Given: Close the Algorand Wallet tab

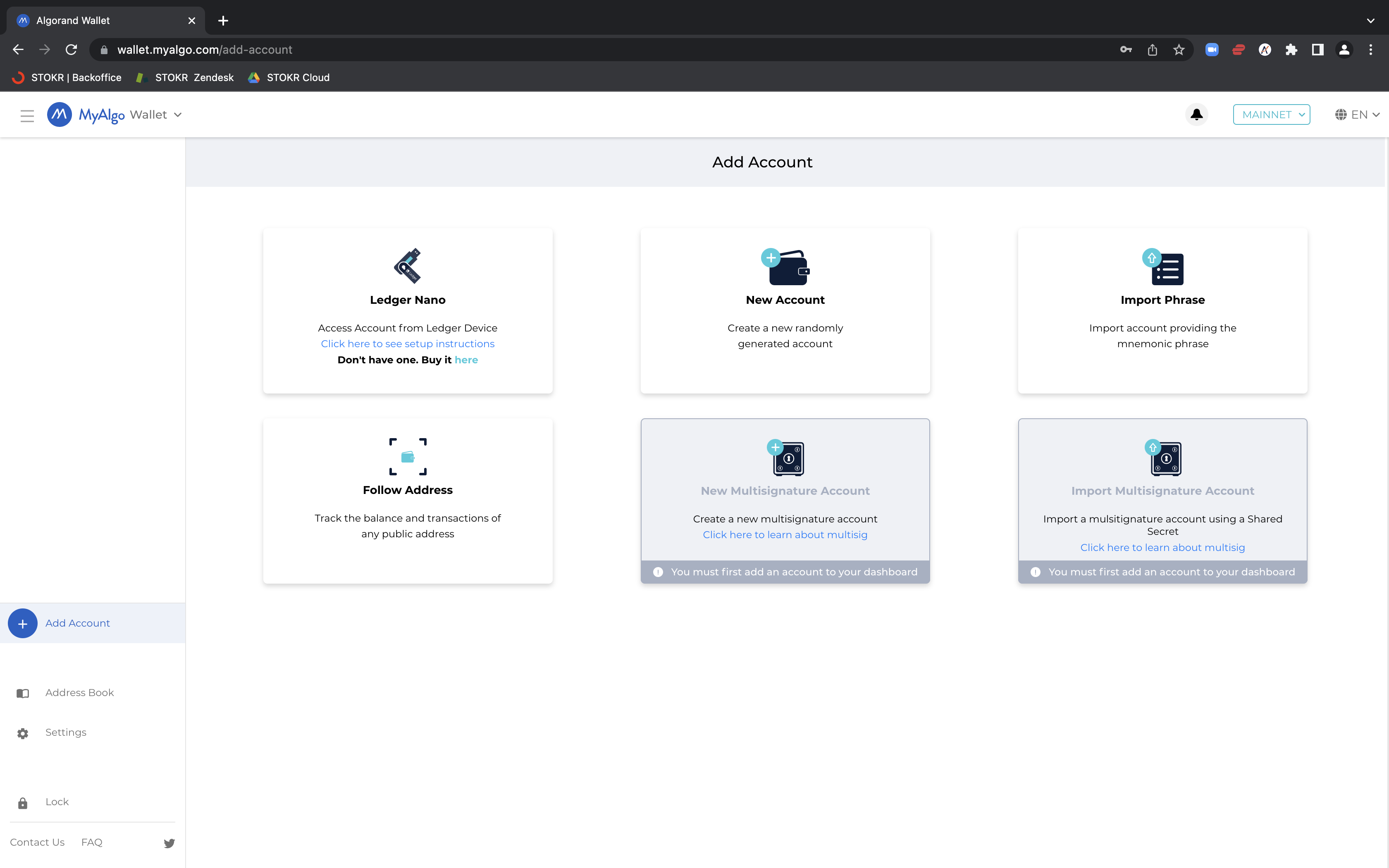Looking at the screenshot, I should coord(192,21).
